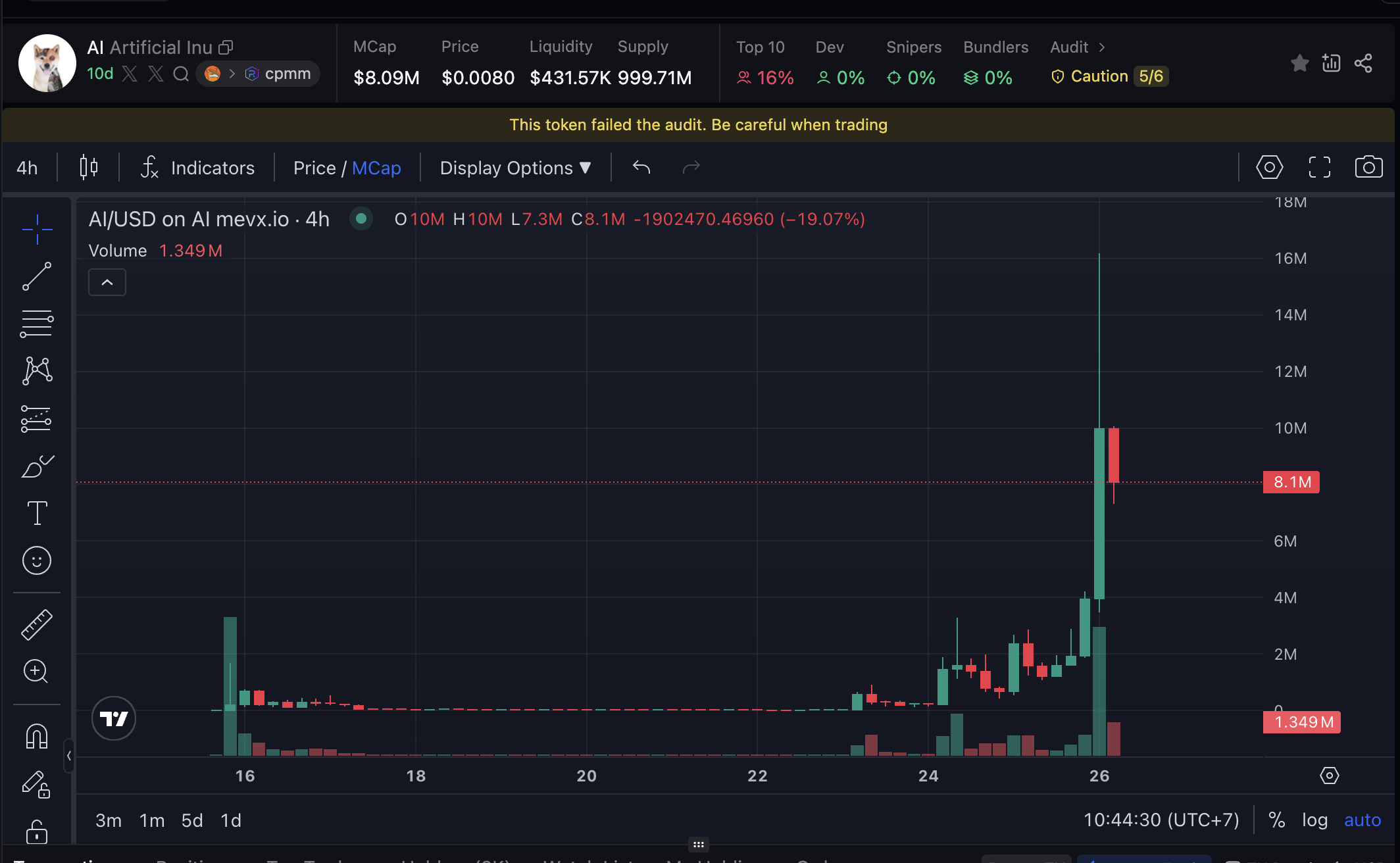Image resolution: width=1400 pixels, height=863 pixels.
Task: Select the trend line drawing tool
Action: pos(37,276)
